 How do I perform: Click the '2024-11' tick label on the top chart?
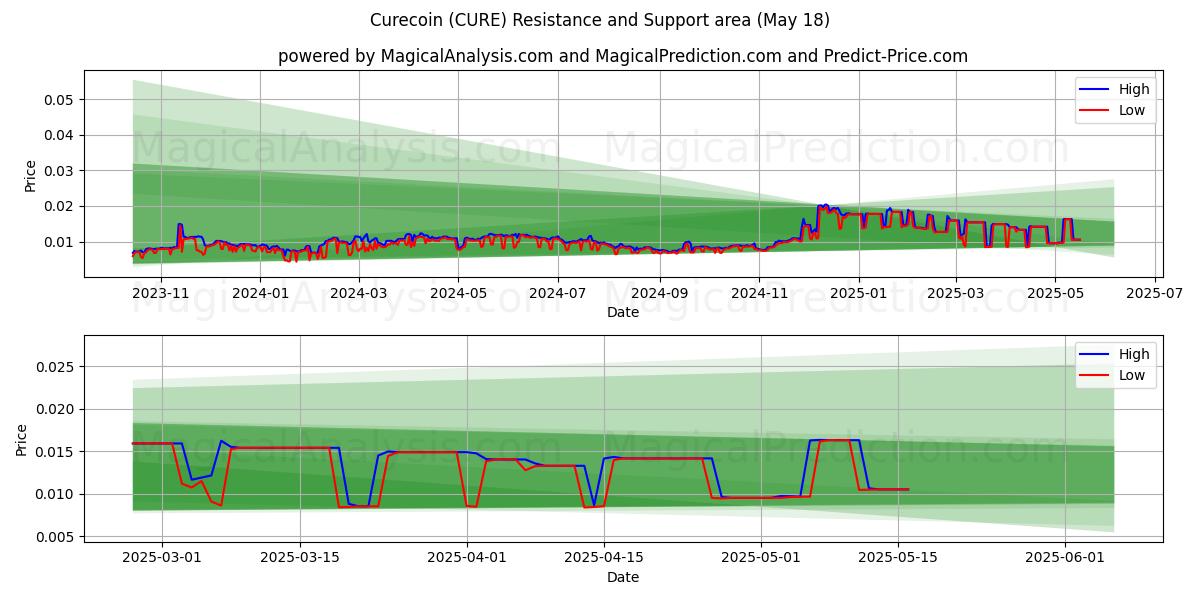click(758, 293)
